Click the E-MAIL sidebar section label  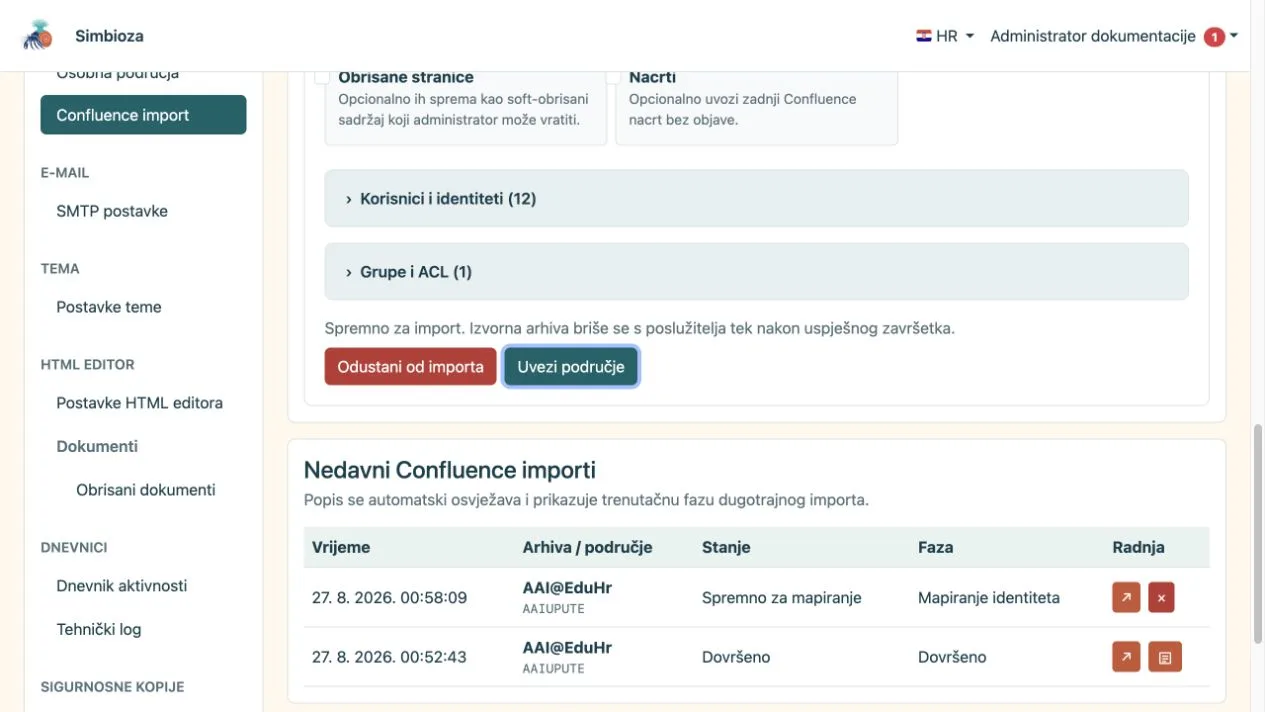(x=65, y=173)
